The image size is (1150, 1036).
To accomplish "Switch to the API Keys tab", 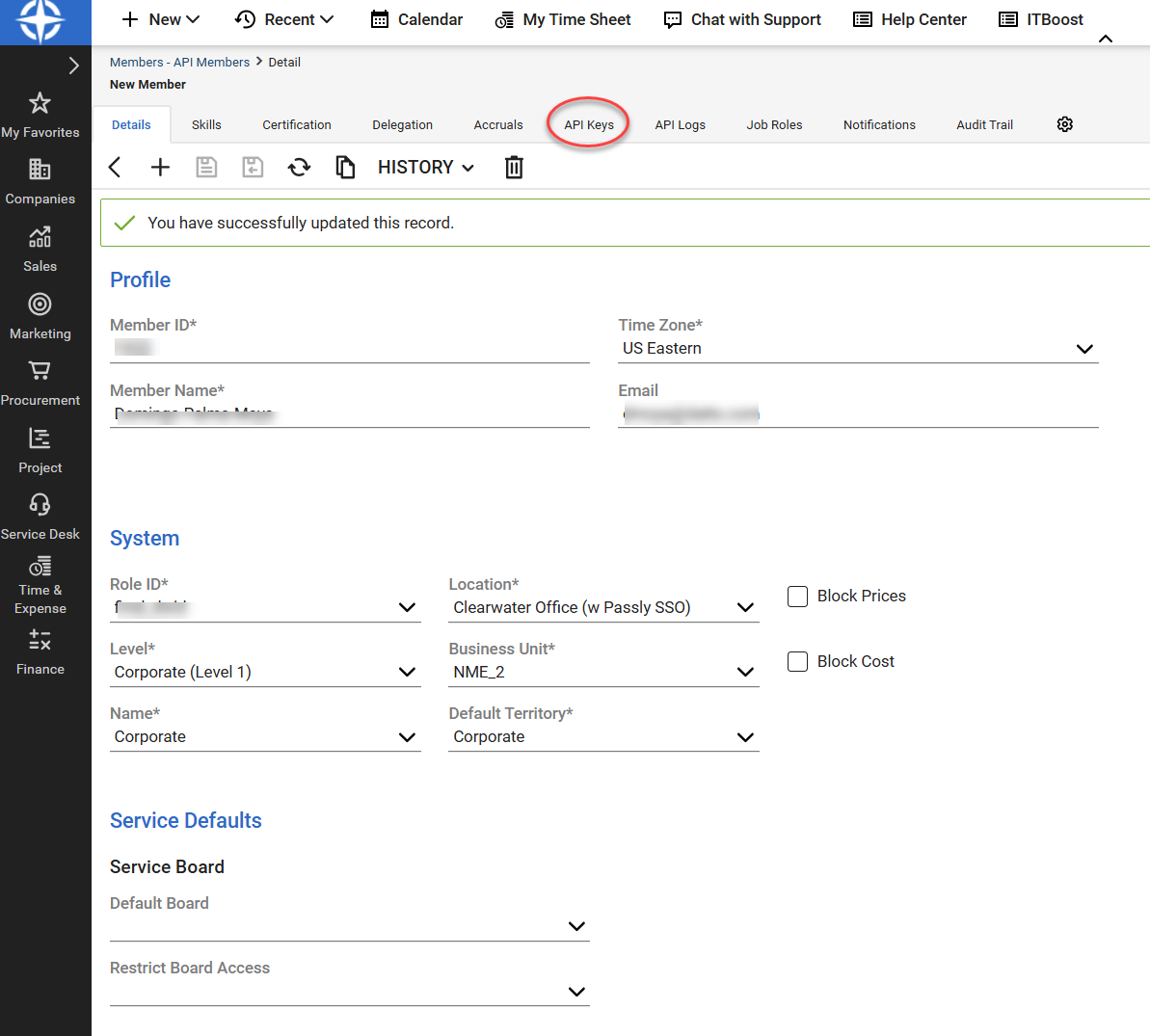I will tap(589, 124).
